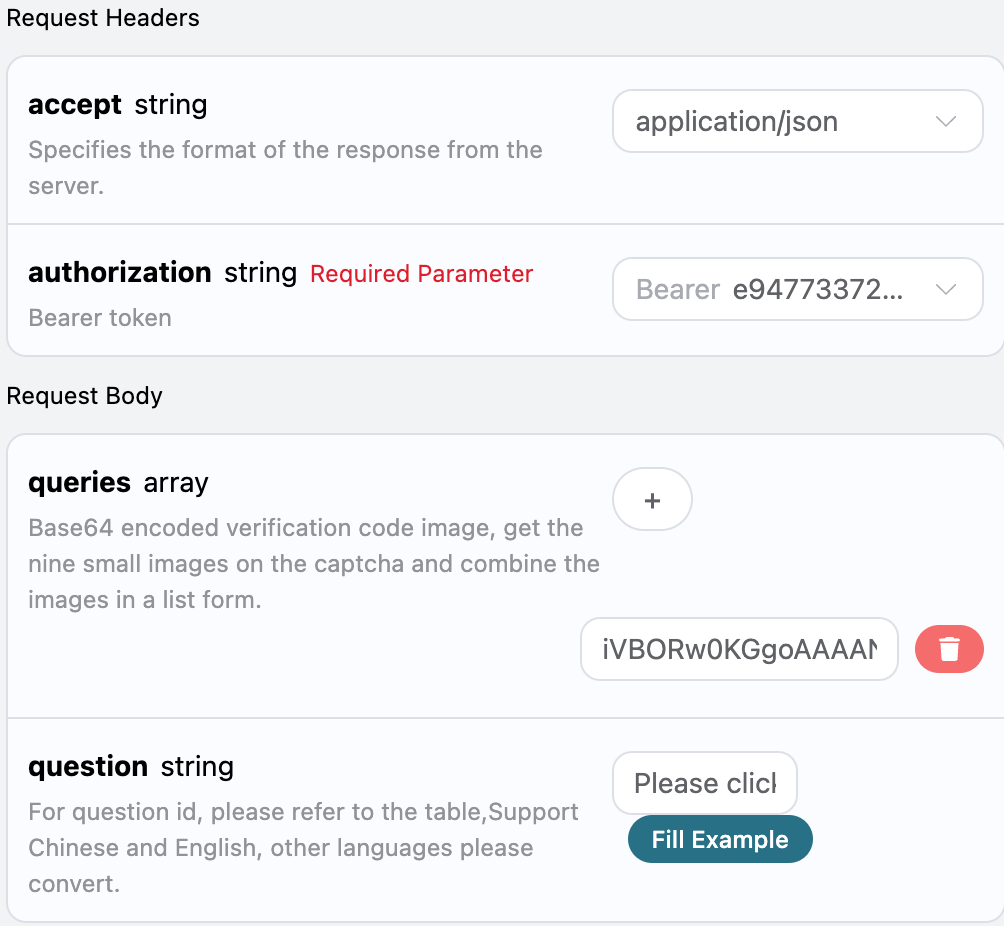Click the bold queries parameter name

point(79,483)
